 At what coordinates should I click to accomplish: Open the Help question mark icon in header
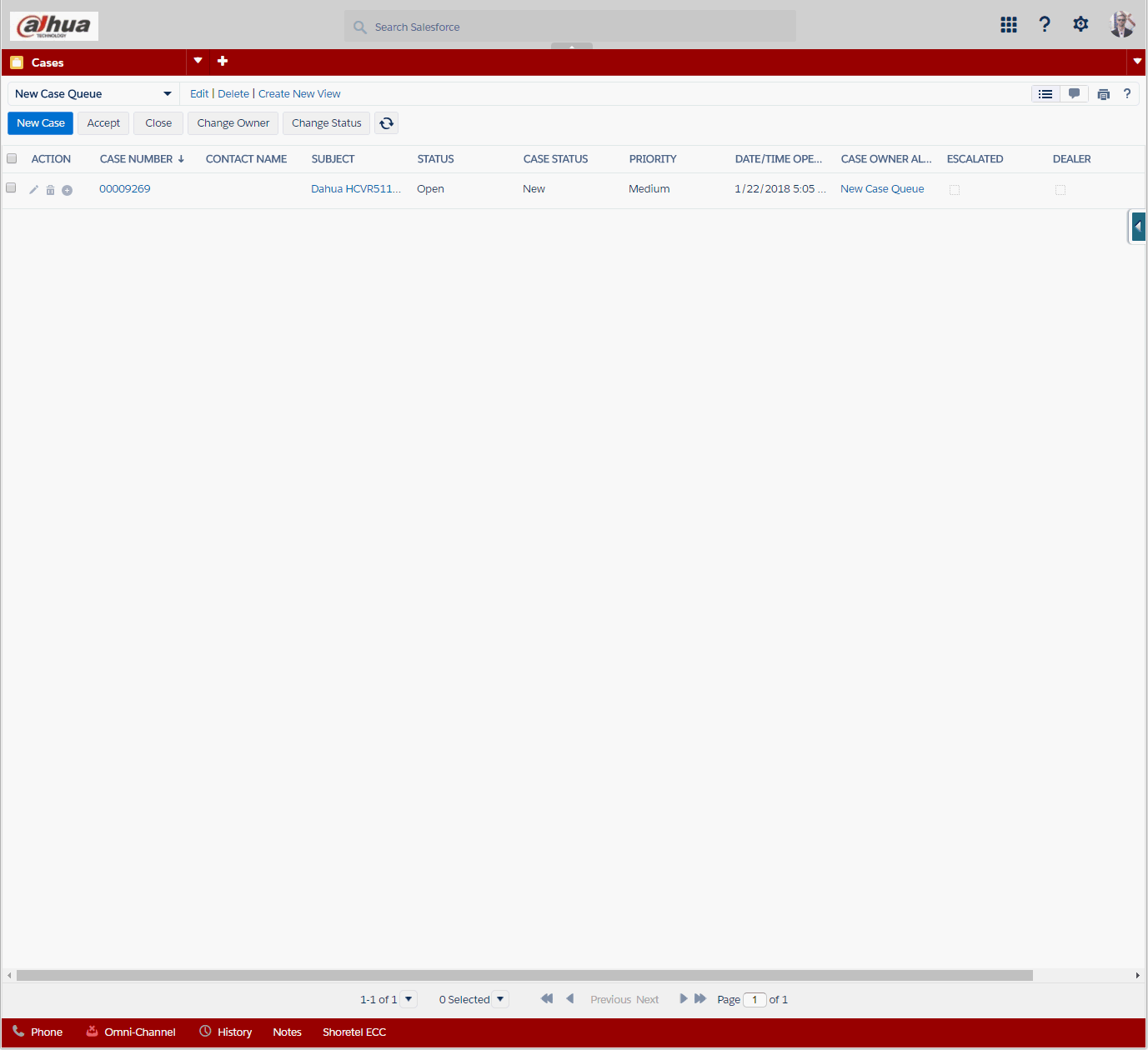tap(1045, 25)
